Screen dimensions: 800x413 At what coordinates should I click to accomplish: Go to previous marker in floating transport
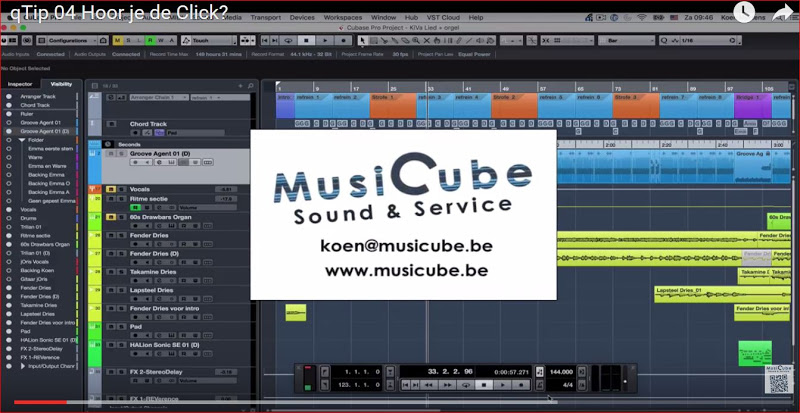point(406,385)
